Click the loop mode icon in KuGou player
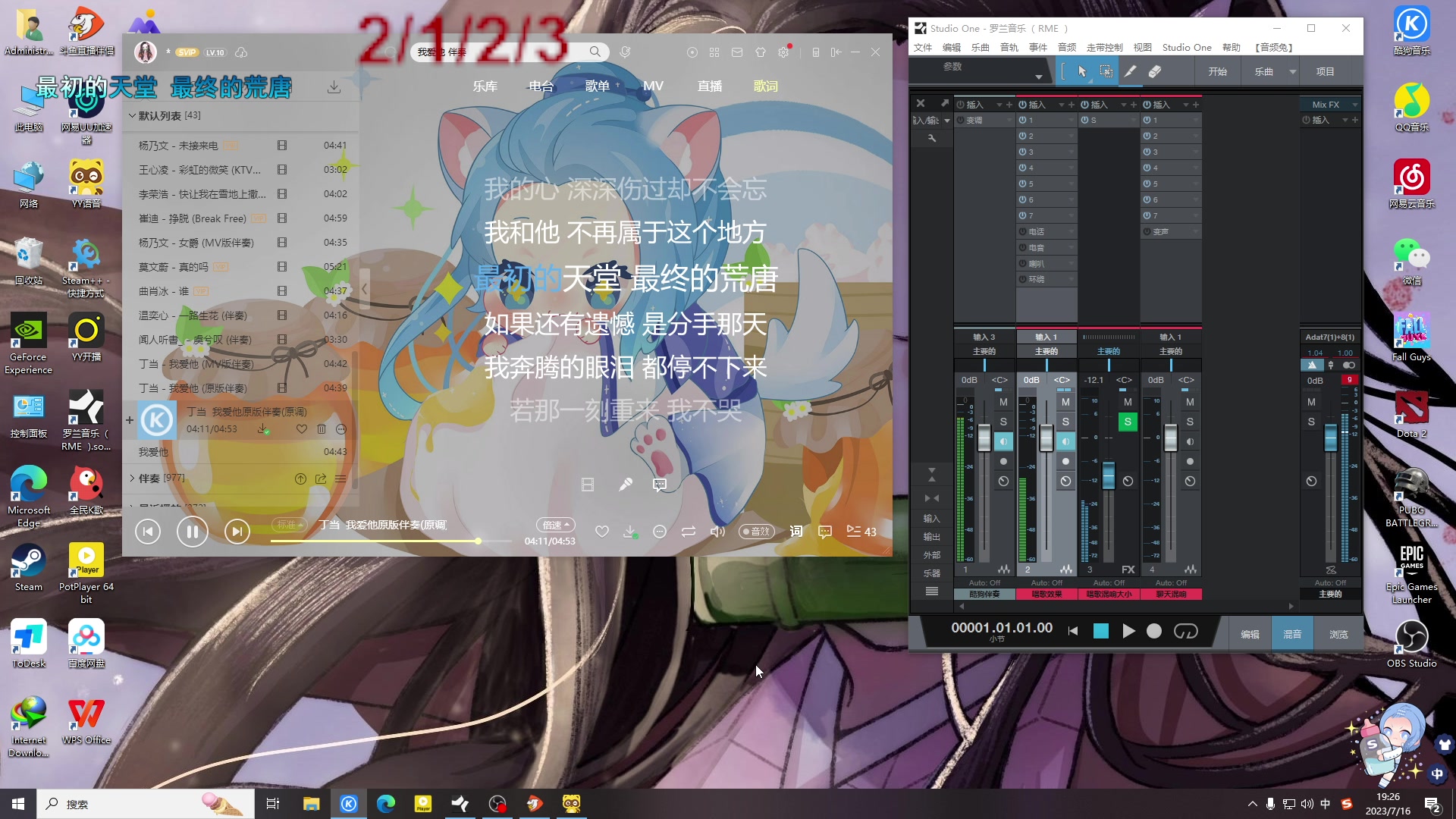Screen dimensions: 1456x819 pyautogui.click(x=688, y=532)
